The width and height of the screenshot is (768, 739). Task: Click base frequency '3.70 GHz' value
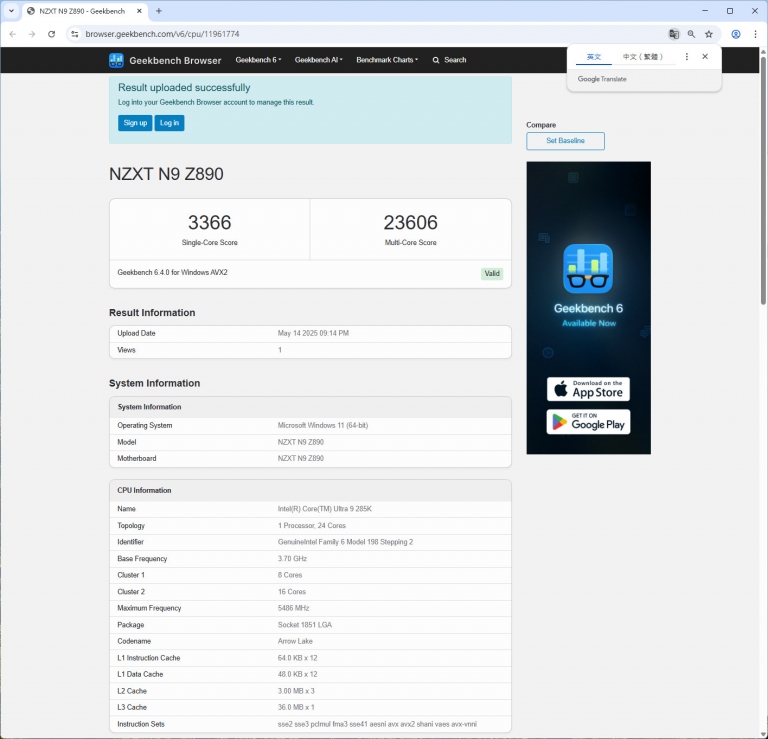[292, 558]
